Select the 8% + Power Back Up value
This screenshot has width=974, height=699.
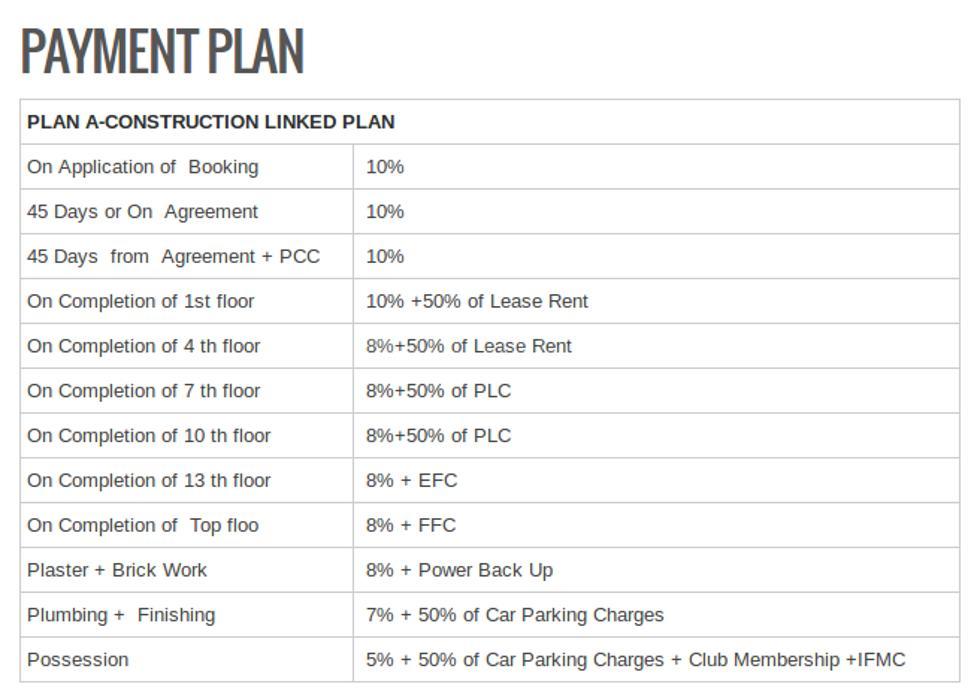coord(460,570)
